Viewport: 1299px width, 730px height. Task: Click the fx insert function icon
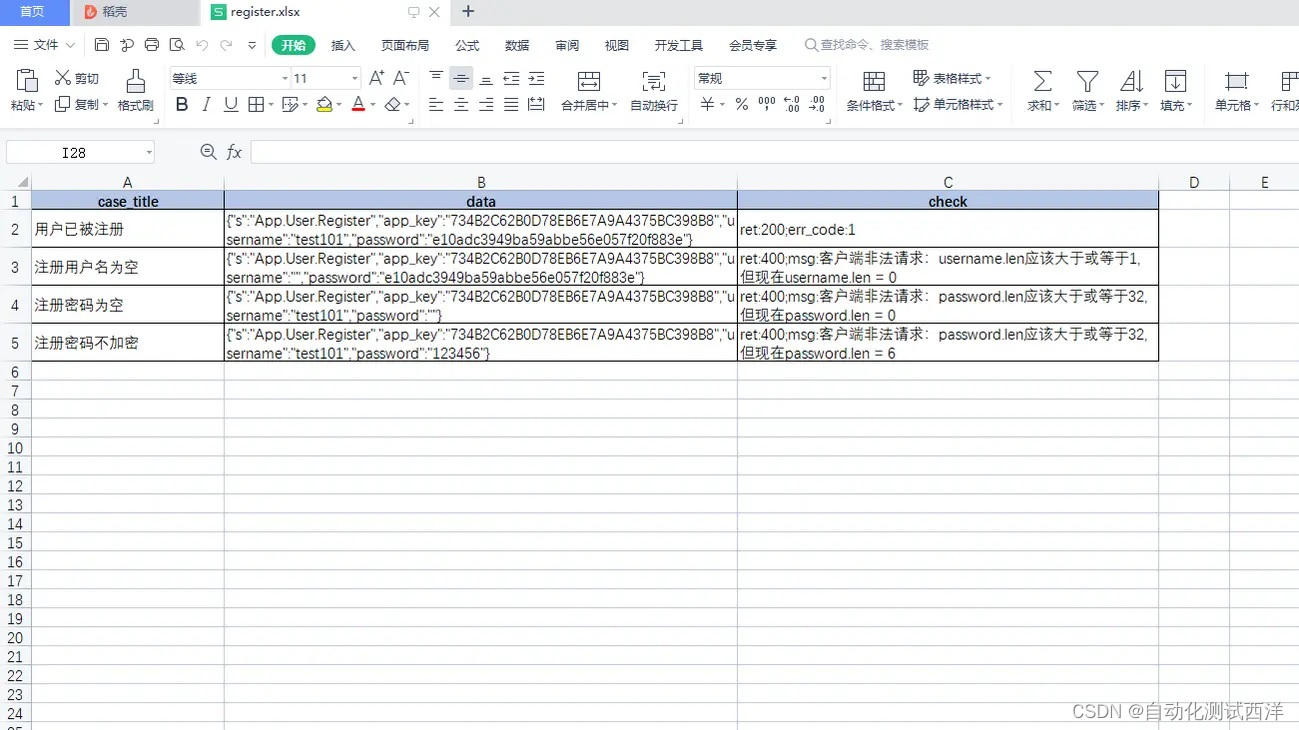click(x=234, y=152)
